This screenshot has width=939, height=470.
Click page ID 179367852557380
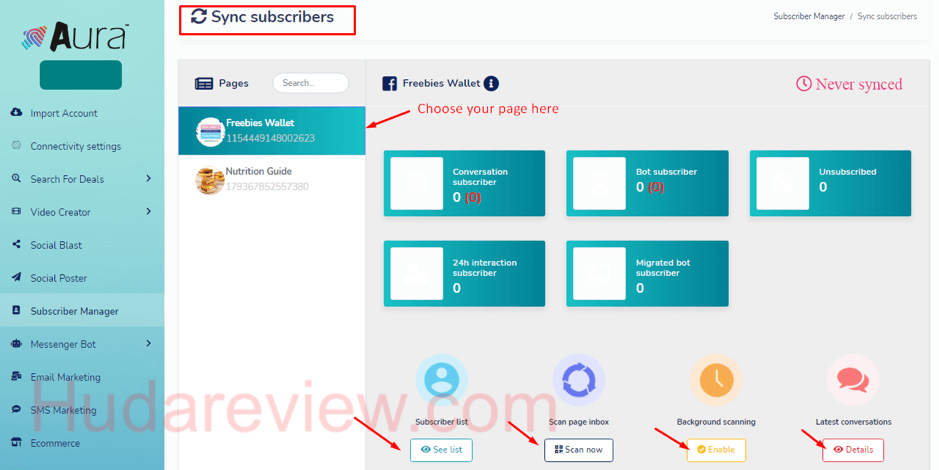[267, 186]
